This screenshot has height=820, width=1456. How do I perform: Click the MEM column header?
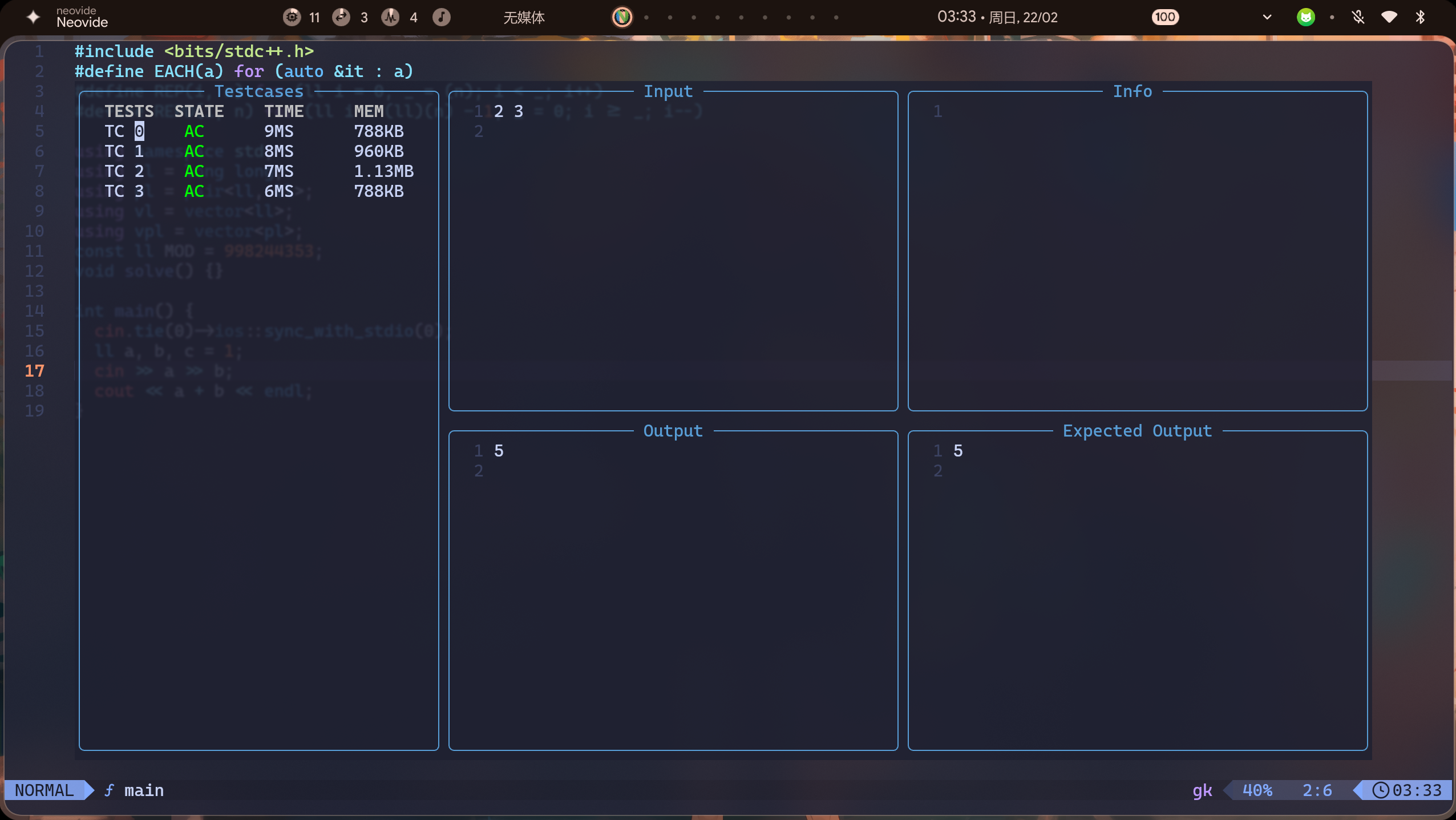pyautogui.click(x=369, y=111)
